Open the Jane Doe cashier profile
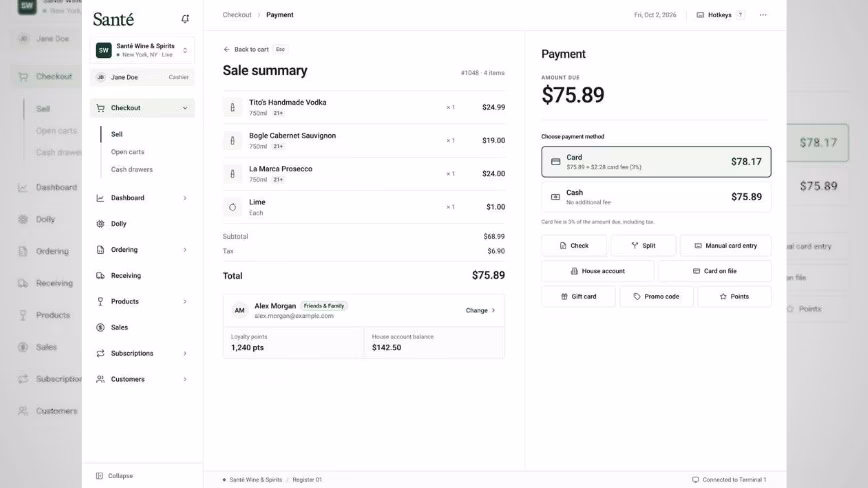 [142, 77]
